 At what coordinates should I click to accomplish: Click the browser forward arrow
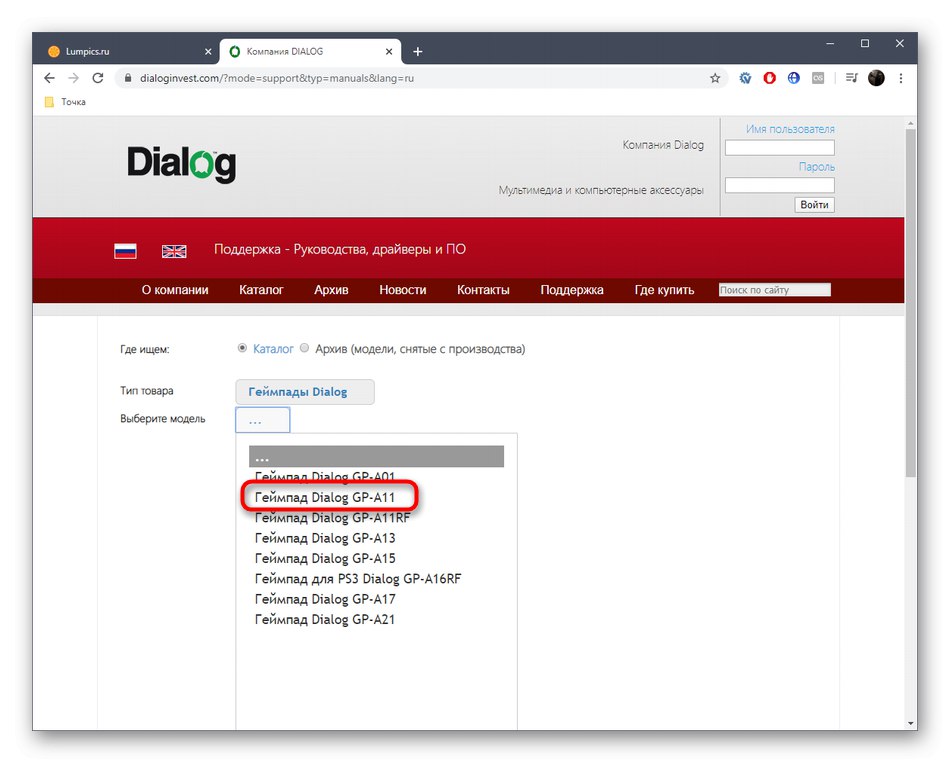pos(74,78)
